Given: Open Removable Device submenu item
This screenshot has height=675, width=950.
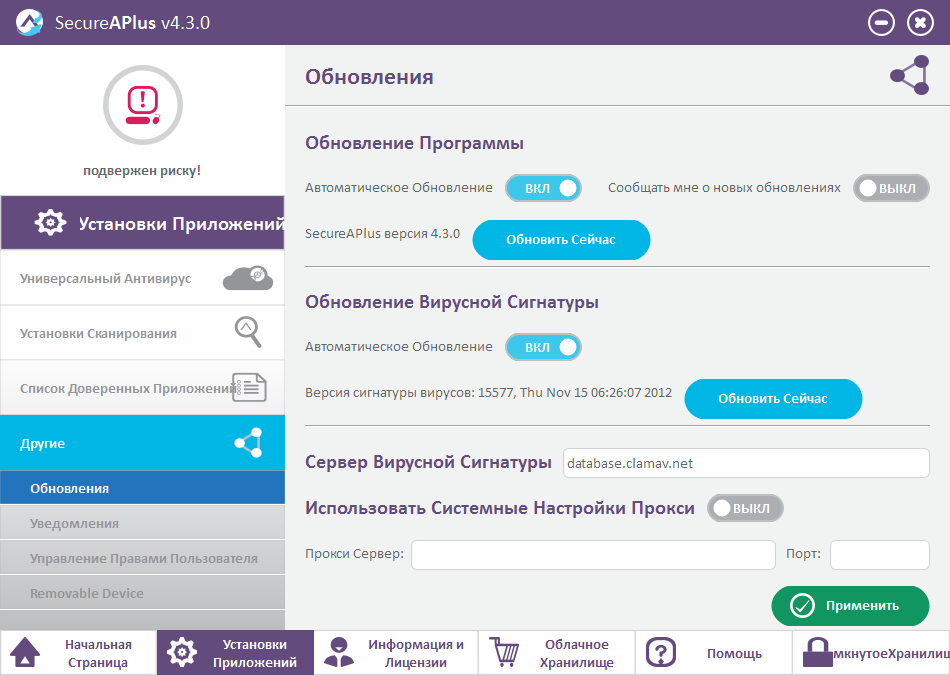Looking at the screenshot, I should point(142,593).
